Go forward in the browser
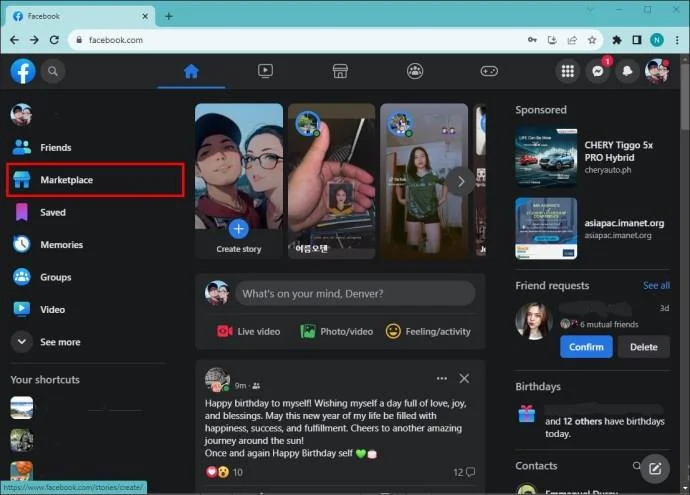This screenshot has height=495, width=690. (34, 40)
